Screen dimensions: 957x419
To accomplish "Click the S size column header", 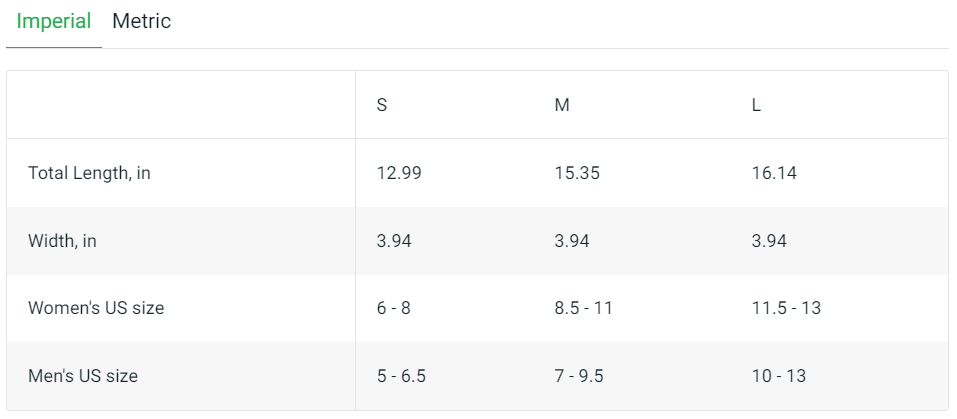I will pos(382,105).
